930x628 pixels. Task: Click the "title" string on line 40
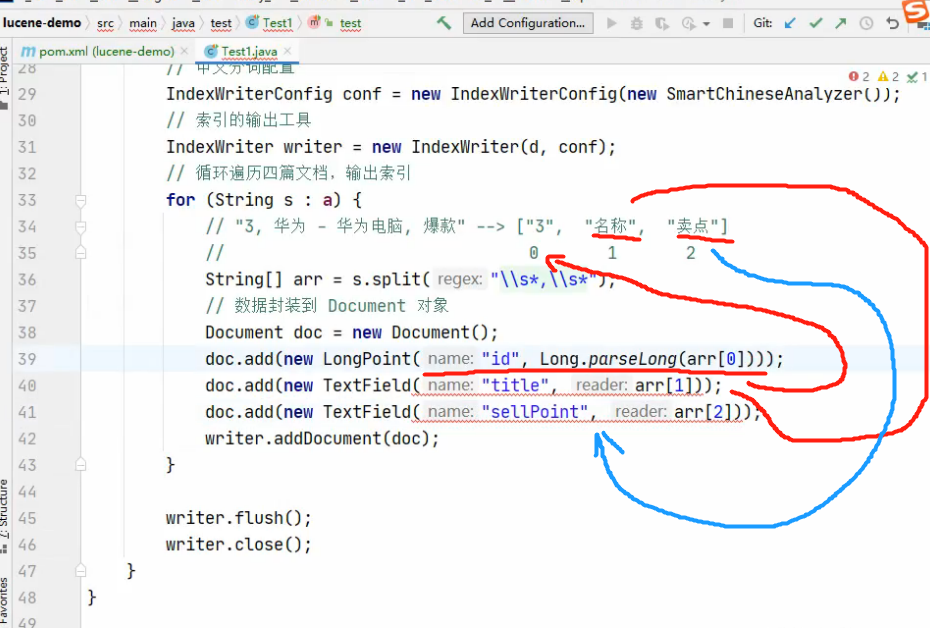(515, 385)
